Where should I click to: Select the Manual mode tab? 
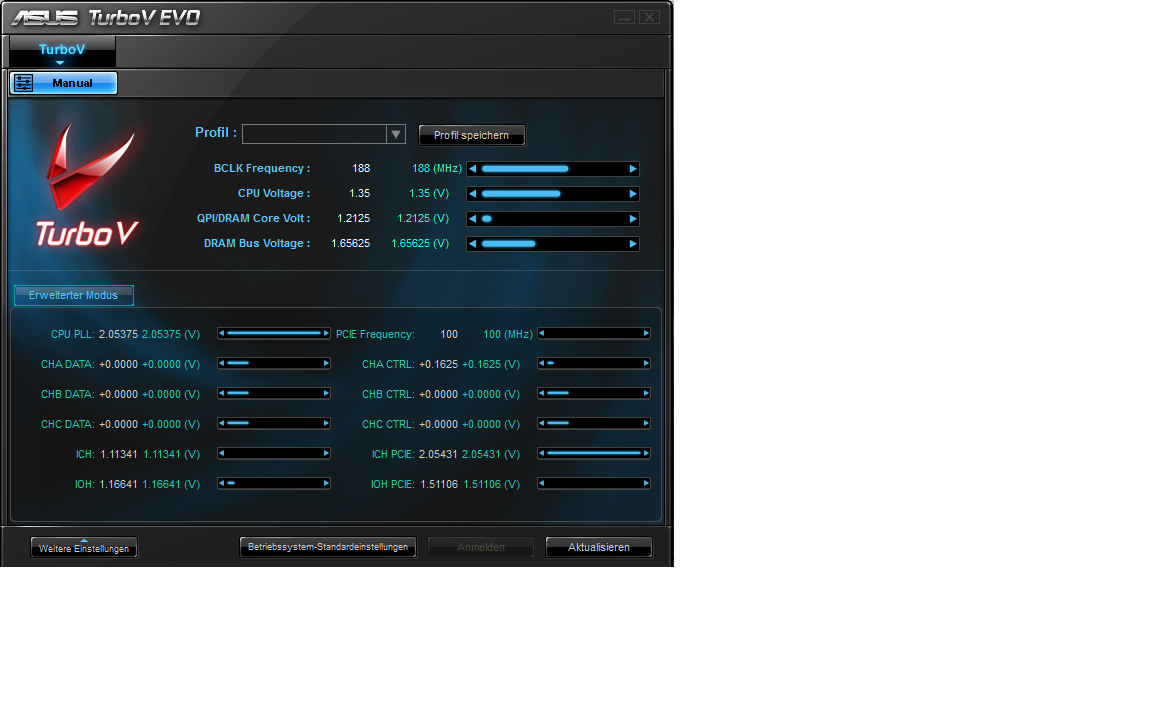point(63,83)
